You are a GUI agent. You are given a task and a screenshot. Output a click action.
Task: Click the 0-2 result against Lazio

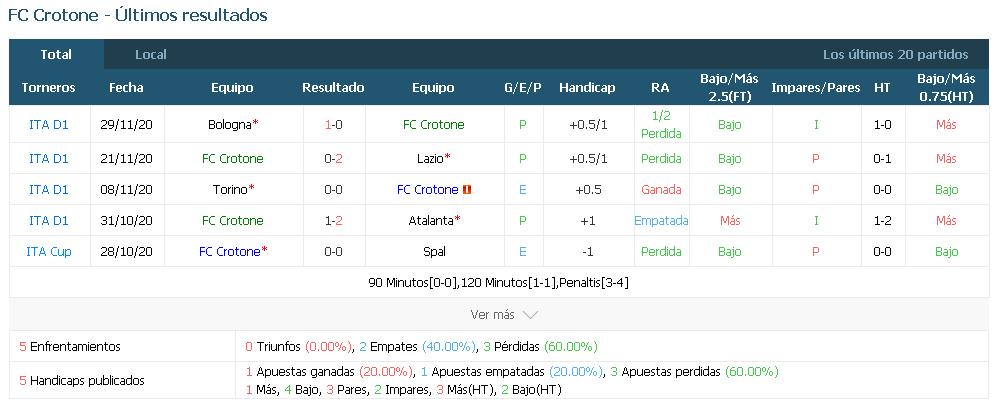click(x=333, y=158)
